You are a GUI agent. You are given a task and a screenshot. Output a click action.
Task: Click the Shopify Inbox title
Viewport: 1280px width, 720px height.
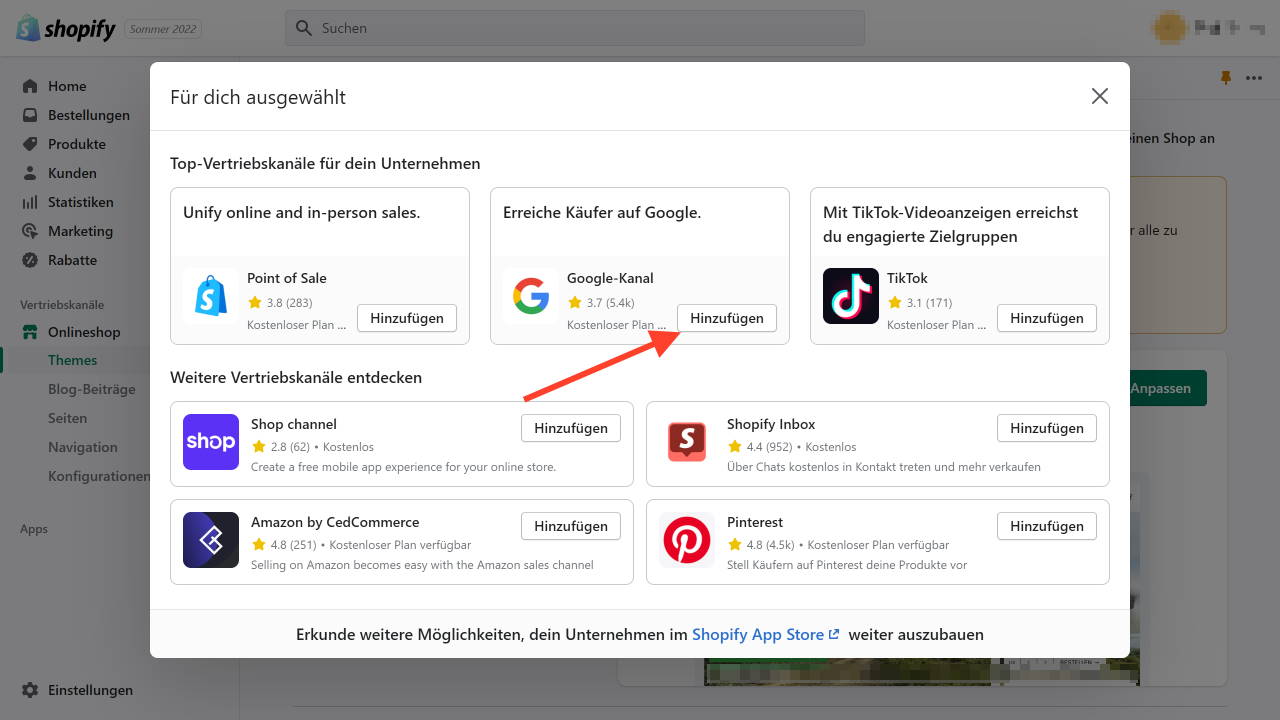771,424
